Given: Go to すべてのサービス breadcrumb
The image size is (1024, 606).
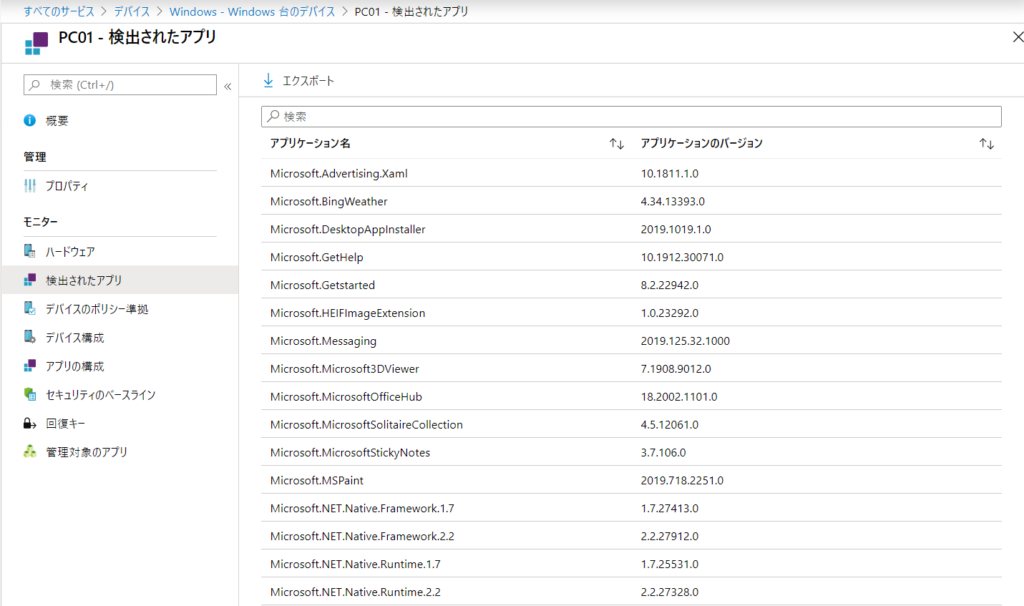Looking at the screenshot, I should coord(59,12).
